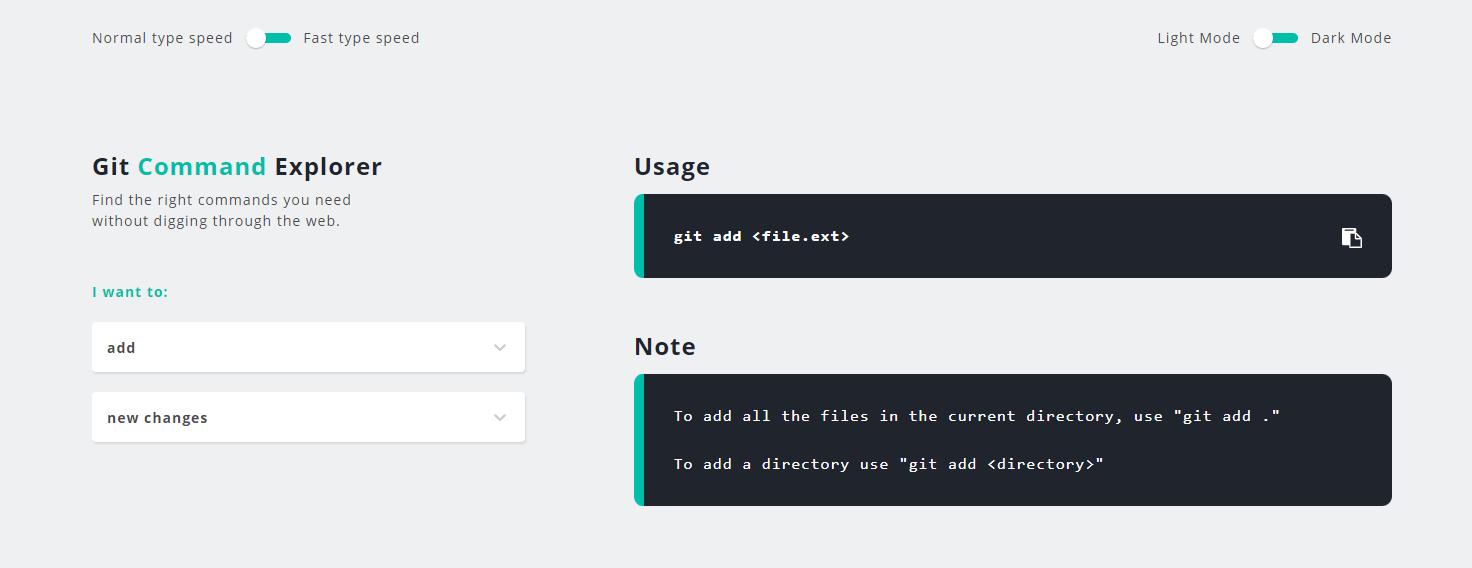Copy the git add command to clipboard
Viewport: 1472px width, 568px height.
click(x=1351, y=237)
